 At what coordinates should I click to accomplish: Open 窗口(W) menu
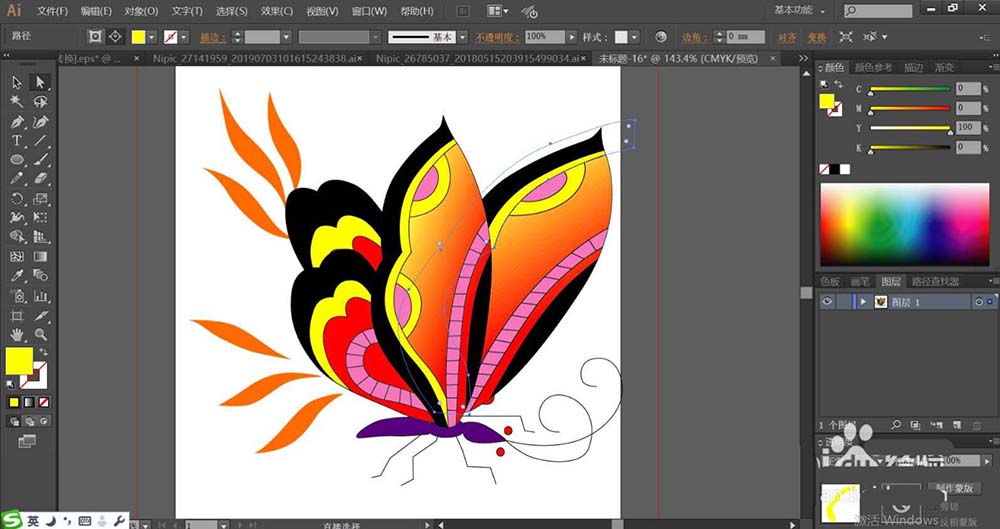tap(369, 11)
